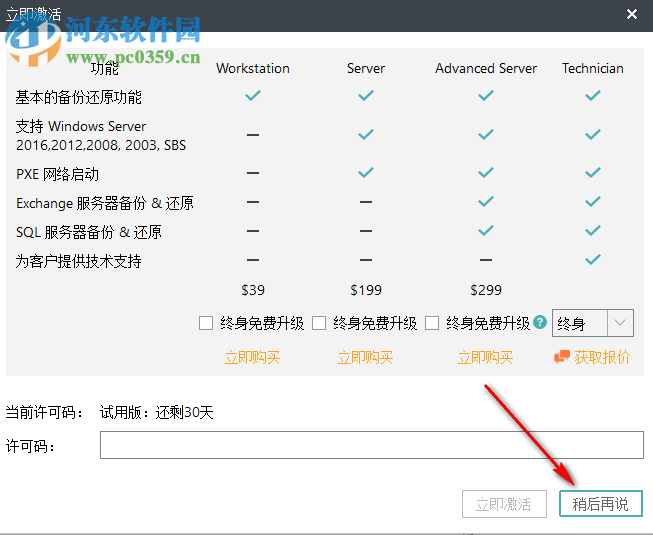This screenshot has height=535, width=653.
Task: Click Workstation checkmark for 基本的备份还原功能
Action: pos(253,95)
